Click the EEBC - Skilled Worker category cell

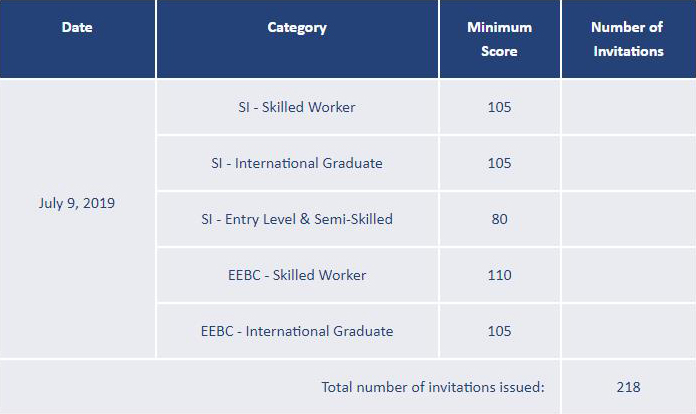coord(297,275)
